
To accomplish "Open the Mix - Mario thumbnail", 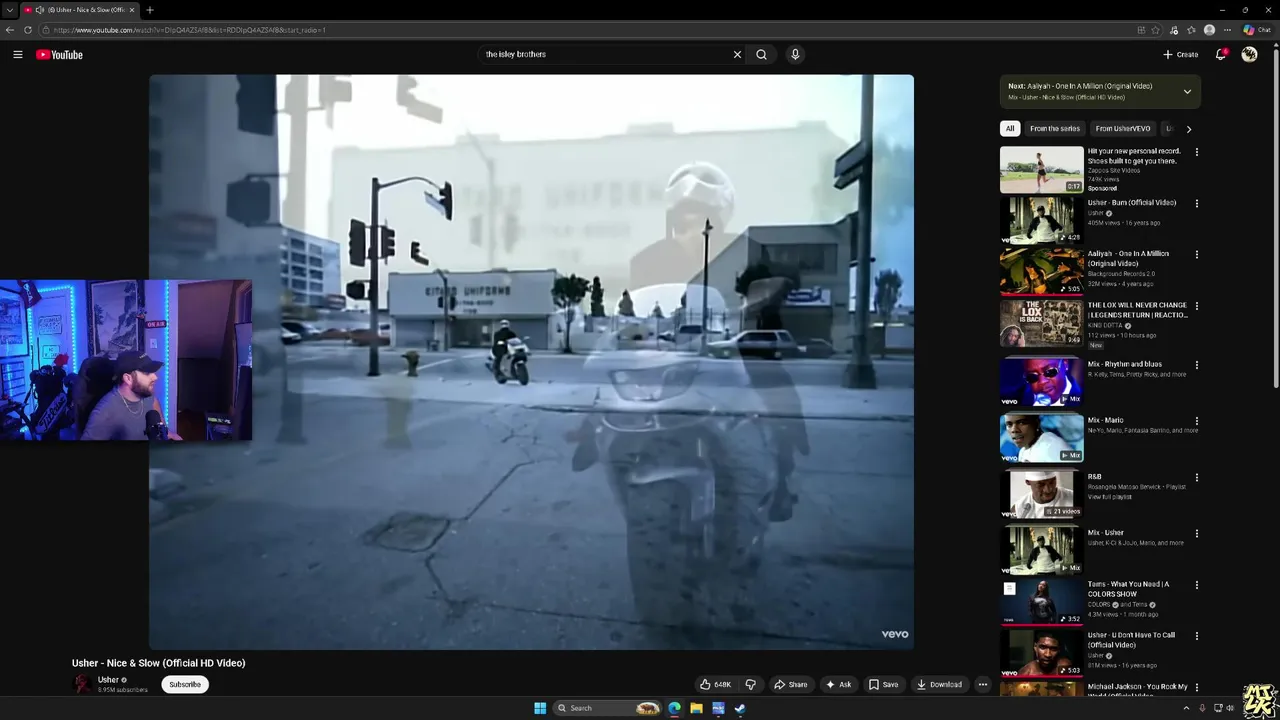I will pos(1041,438).
